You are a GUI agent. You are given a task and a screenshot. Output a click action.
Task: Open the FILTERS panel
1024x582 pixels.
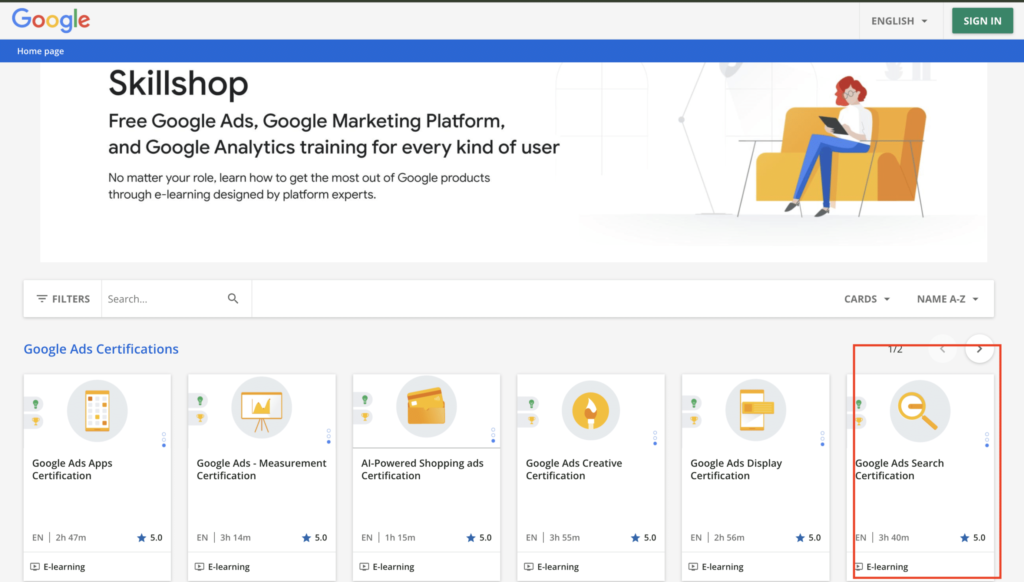(x=63, y=299)
